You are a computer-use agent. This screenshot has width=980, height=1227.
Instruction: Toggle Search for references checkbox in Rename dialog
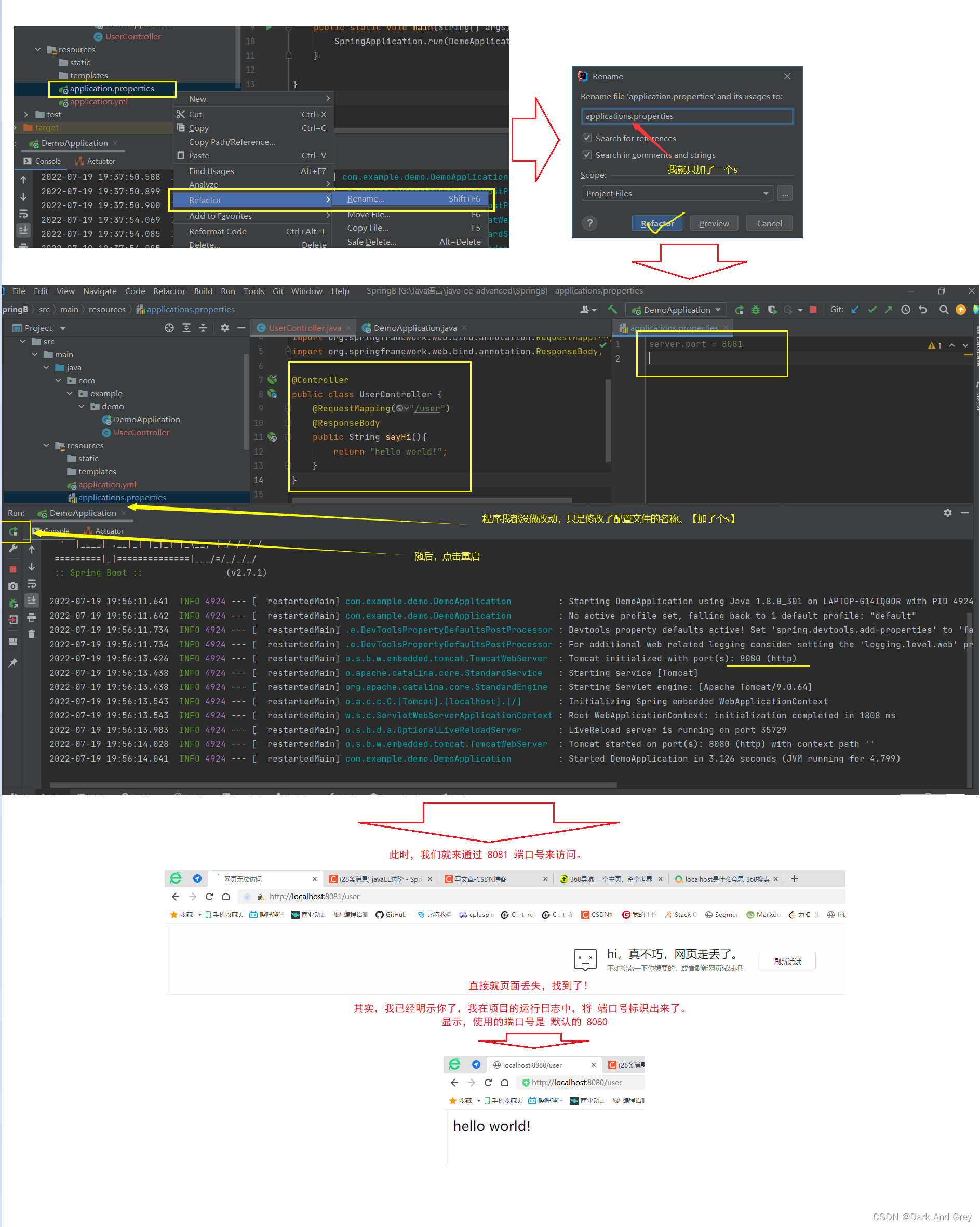pos(587,138)
